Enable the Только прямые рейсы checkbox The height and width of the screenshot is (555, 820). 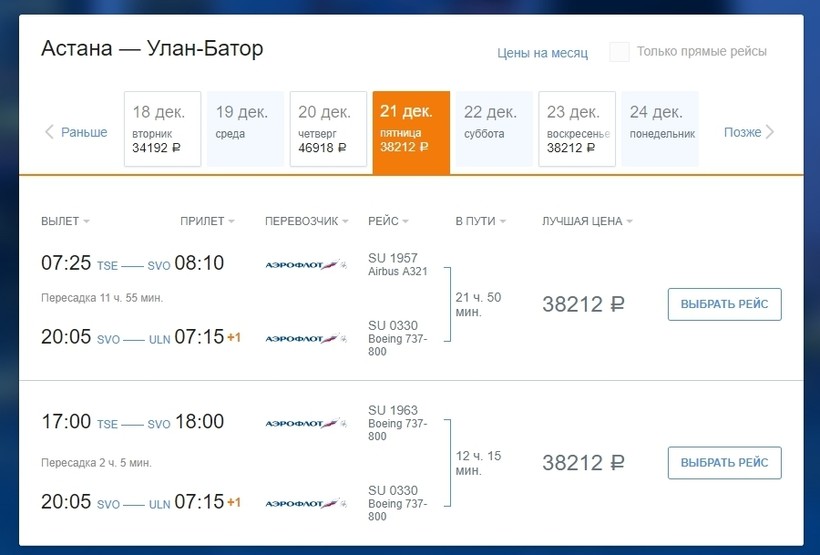tap(620, 52)
